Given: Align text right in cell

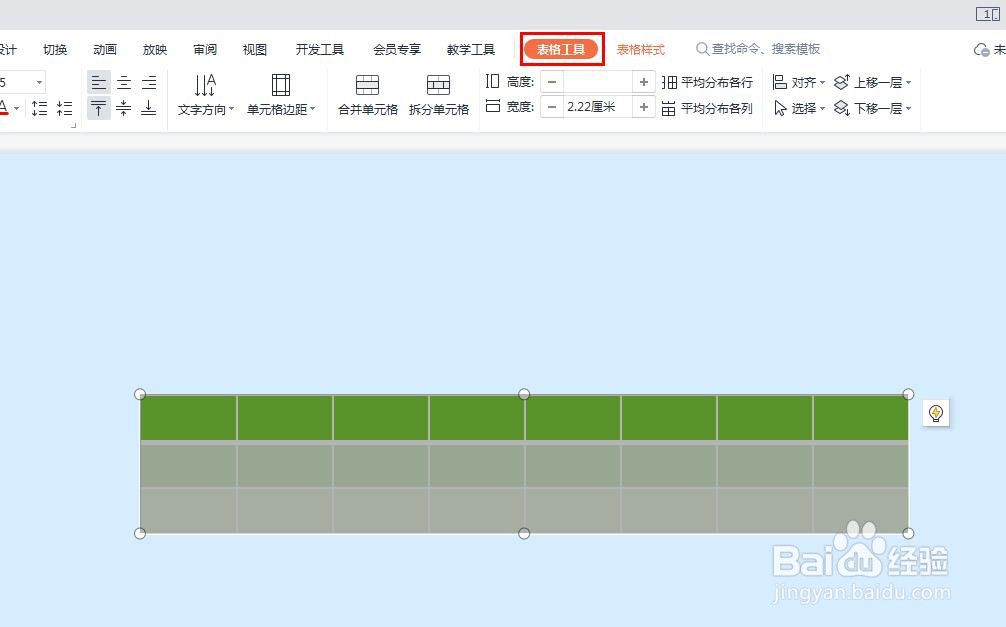Looking at the screenshot, I should (149, 83).
